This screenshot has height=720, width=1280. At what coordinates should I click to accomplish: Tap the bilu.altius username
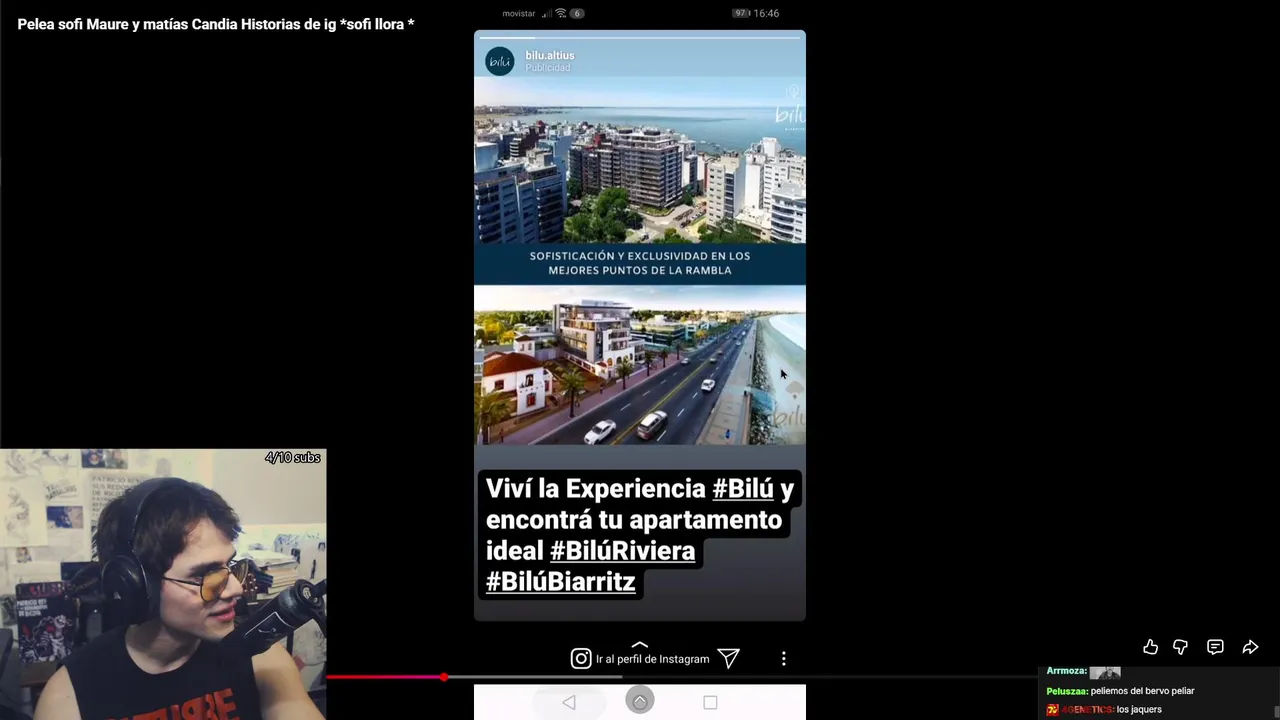(x=550, y=55)
